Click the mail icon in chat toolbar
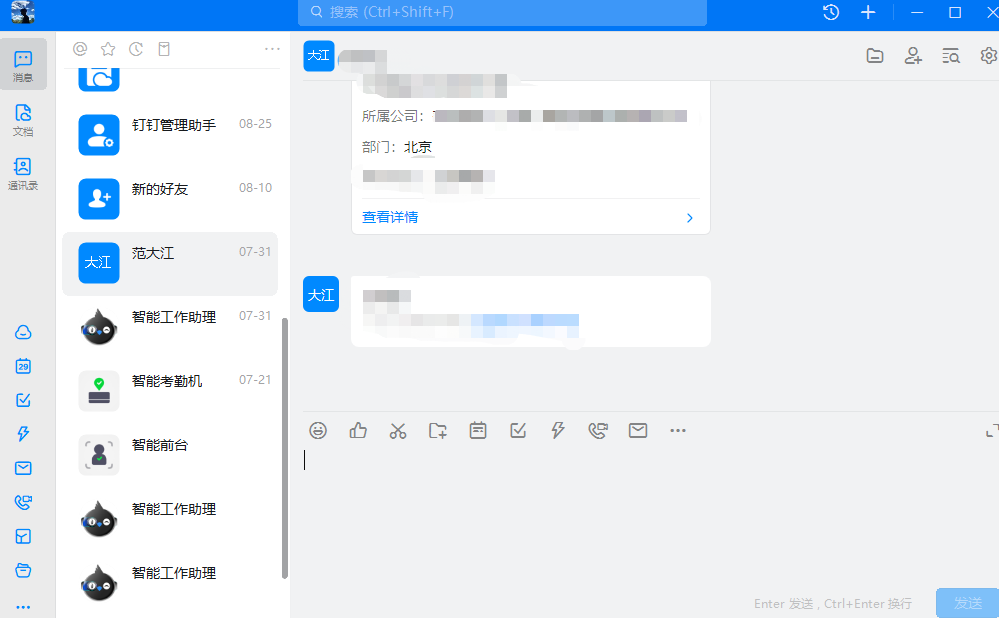 click(x=638, y=431)
